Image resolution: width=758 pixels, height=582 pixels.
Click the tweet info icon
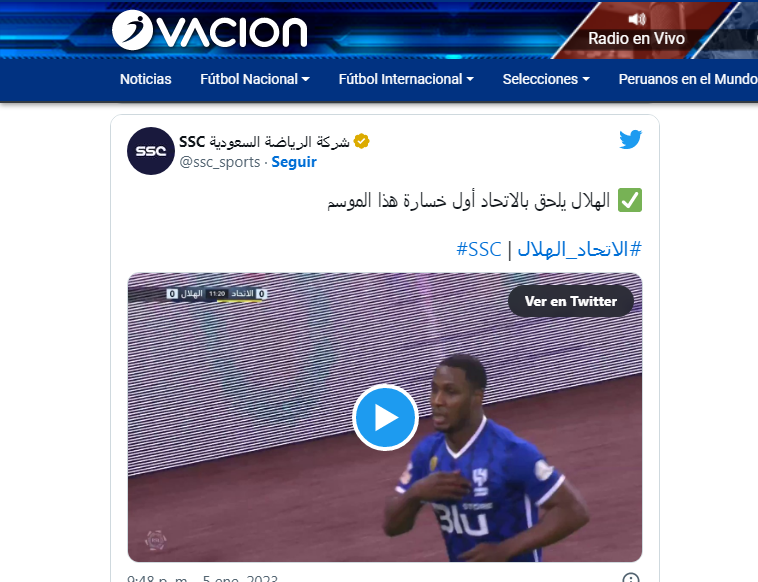[x=630, y=578]
